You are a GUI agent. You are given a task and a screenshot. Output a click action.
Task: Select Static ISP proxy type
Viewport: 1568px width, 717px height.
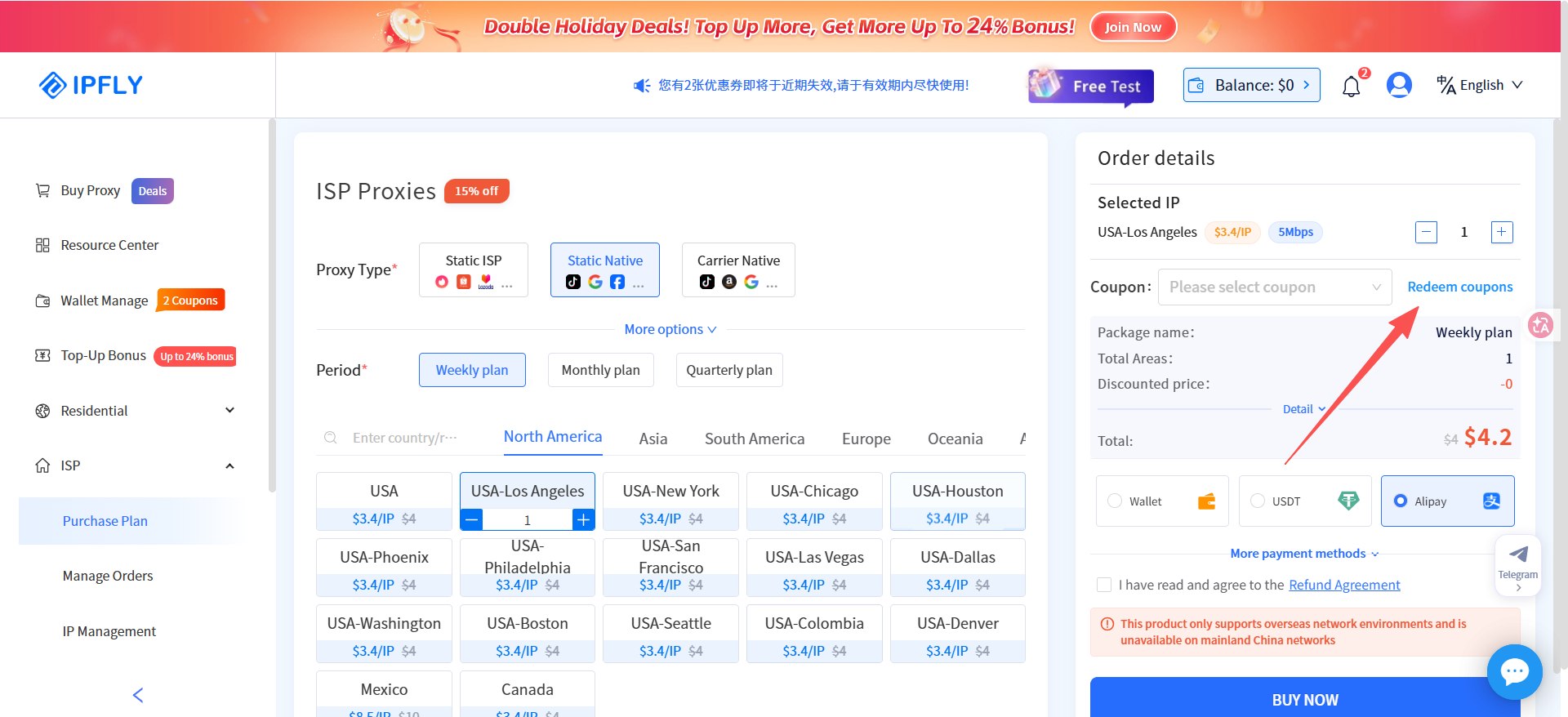474,269
